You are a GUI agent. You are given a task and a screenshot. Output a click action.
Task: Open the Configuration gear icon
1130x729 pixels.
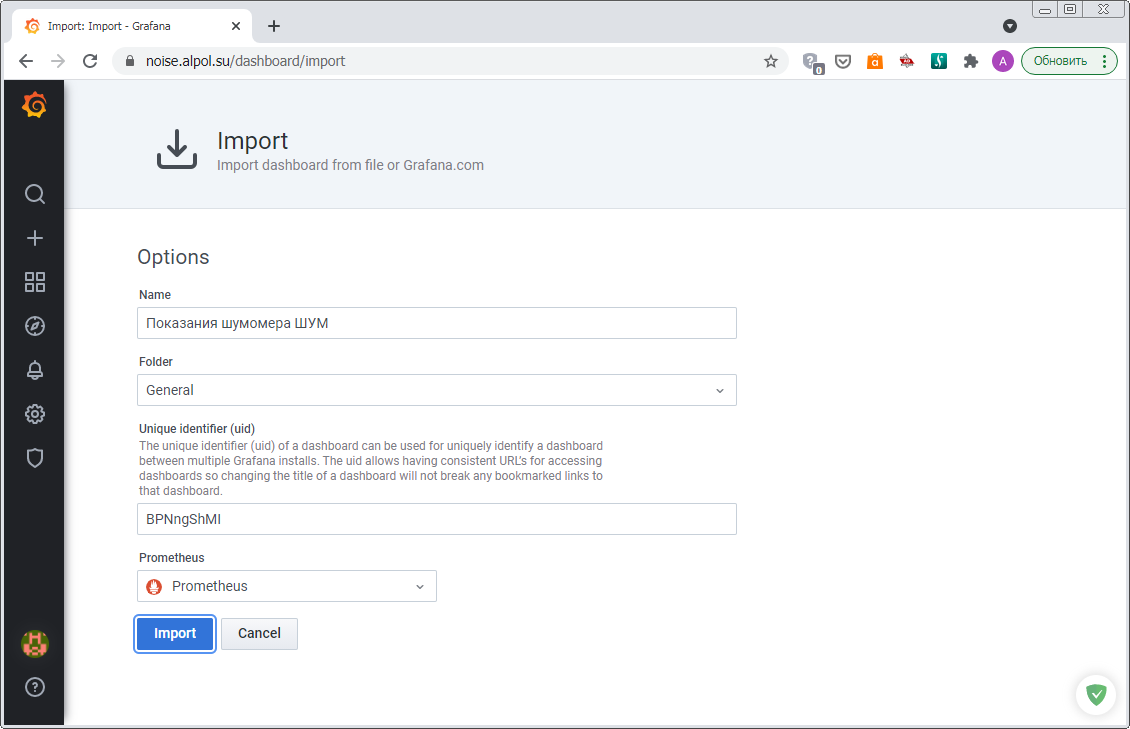pos(35,414)
